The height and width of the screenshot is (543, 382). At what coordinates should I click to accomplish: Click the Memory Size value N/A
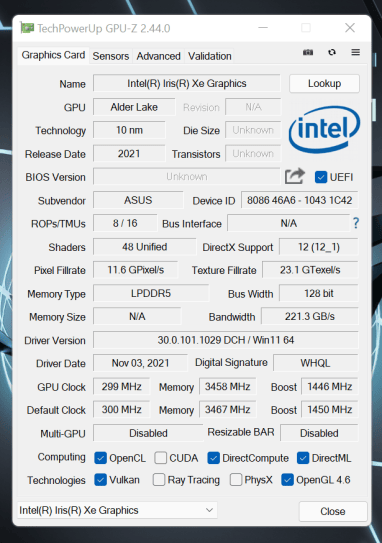[x=137, y=316]
